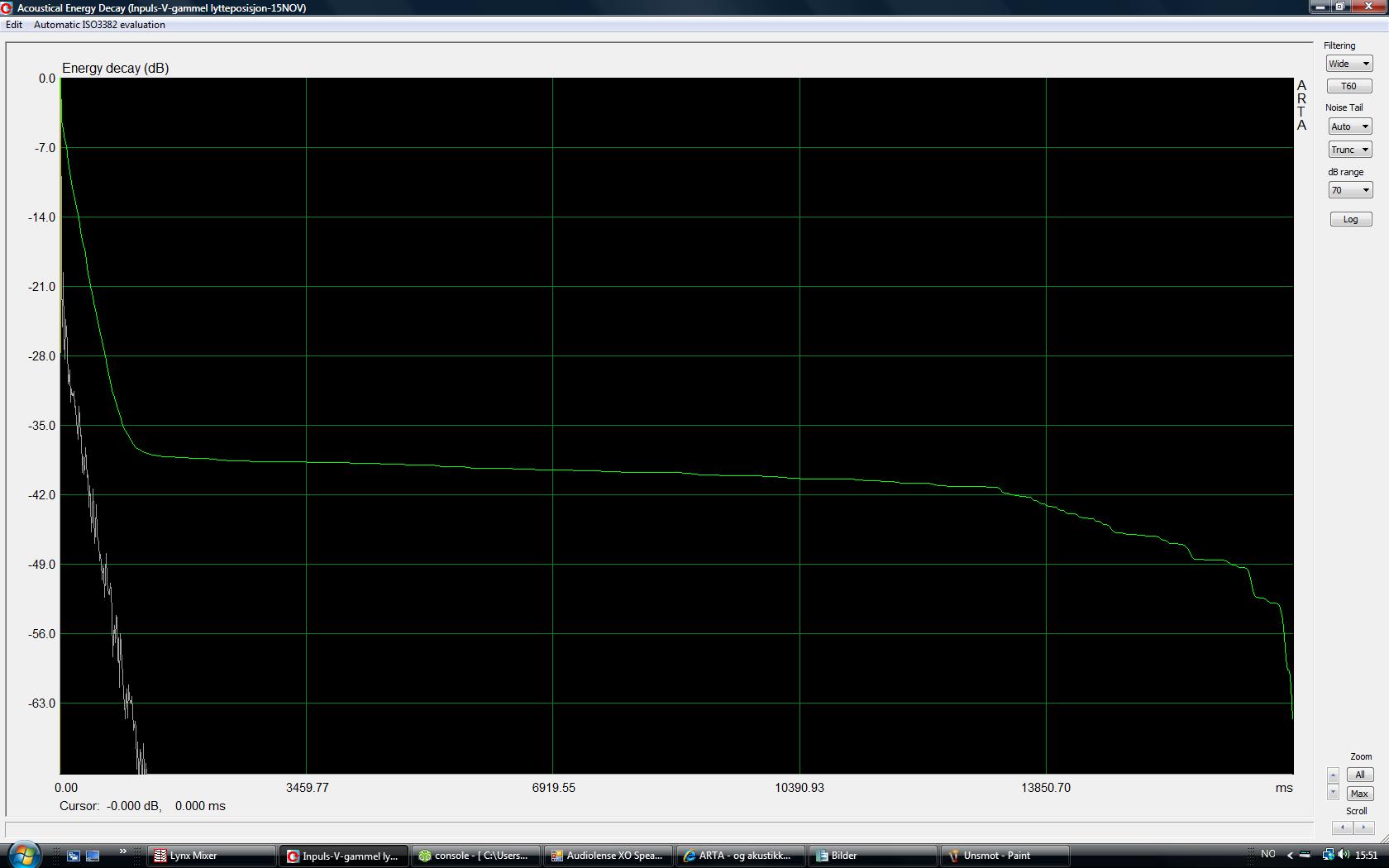Image resolution: width=1389 pixels, height=868 pixels.
Task: Click the Zoom All button
Action: 1360,775
